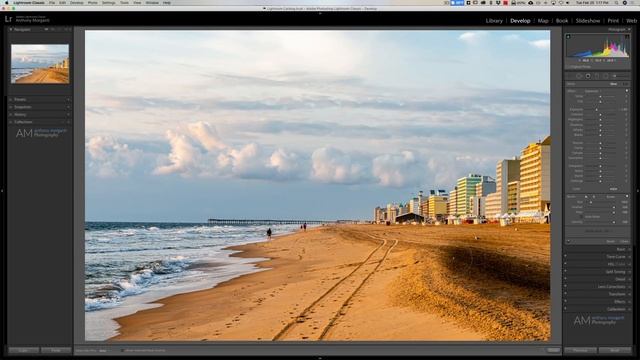This screenshot has height=360, width=640.
Task: Select the Crop Overlay tool icon
Action: (x=570, y=76)
